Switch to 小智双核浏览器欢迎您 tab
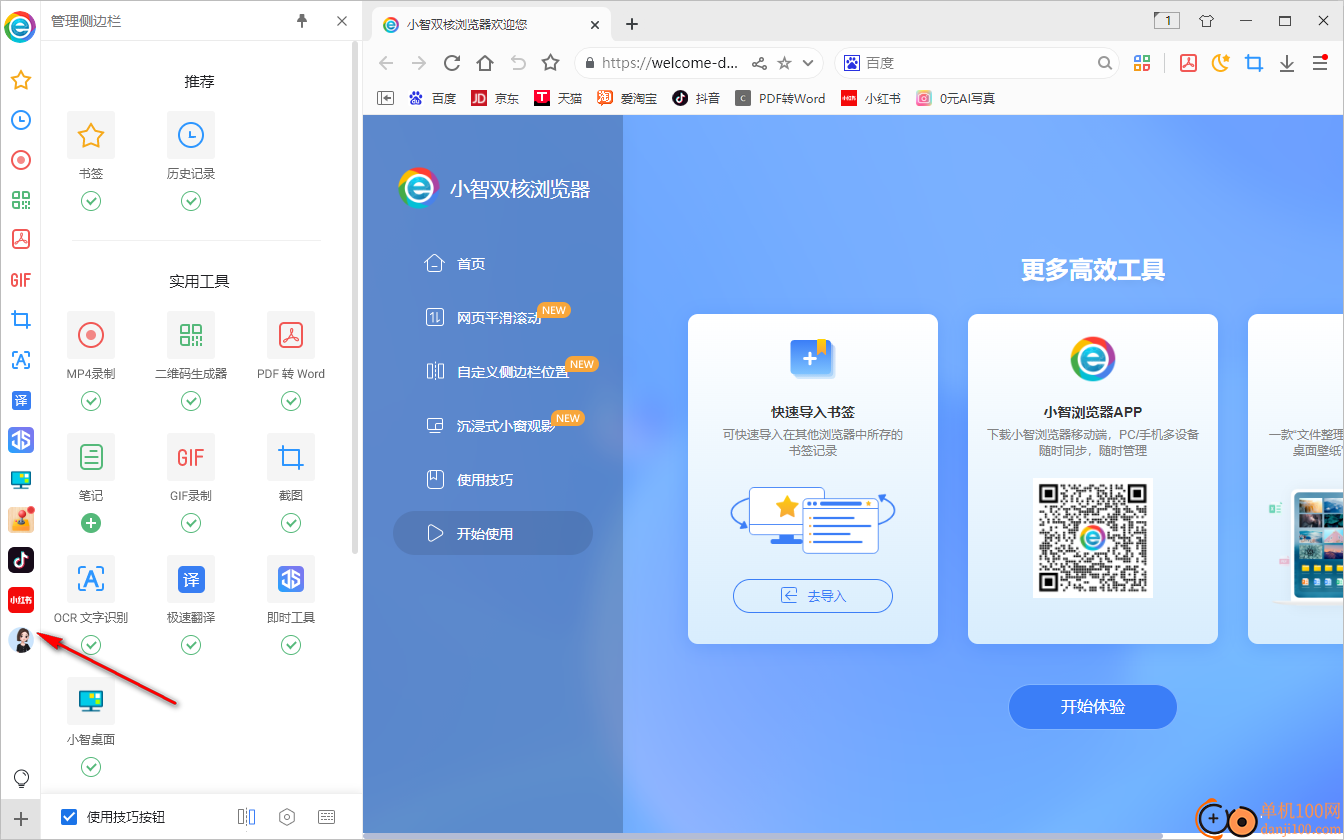This screenshot has height=840, width=1344. coord(489,24)
